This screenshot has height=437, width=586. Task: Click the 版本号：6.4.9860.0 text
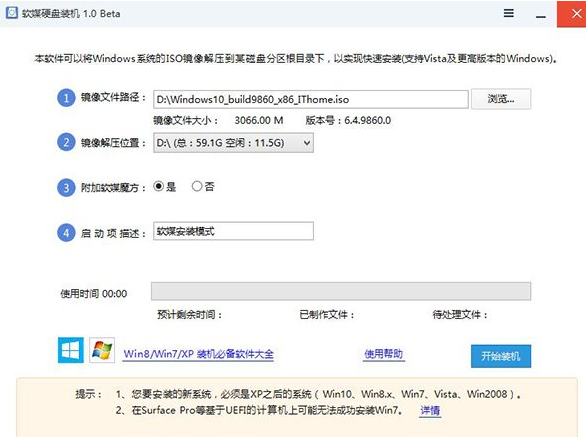click(x=348, y=120)
